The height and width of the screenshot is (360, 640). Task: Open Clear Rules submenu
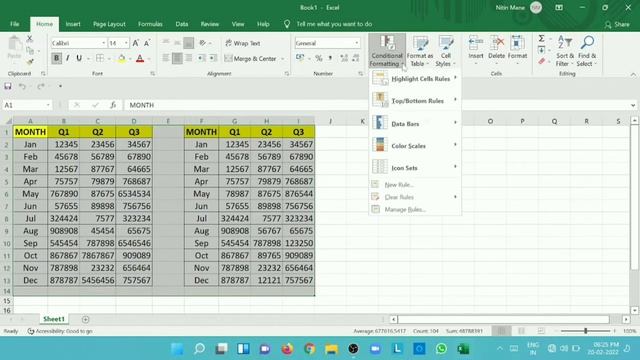[x=415, y=197]
